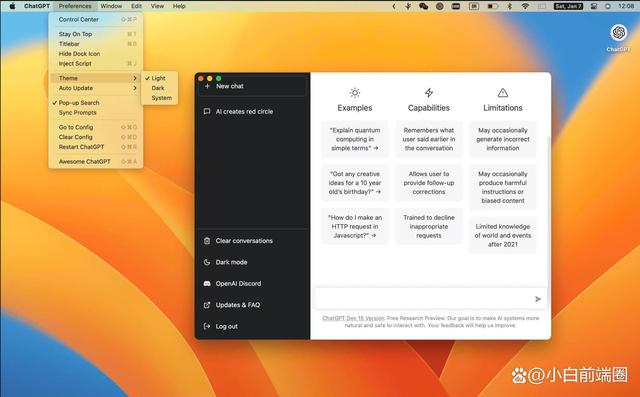Open the View menu

coord(157,6)
